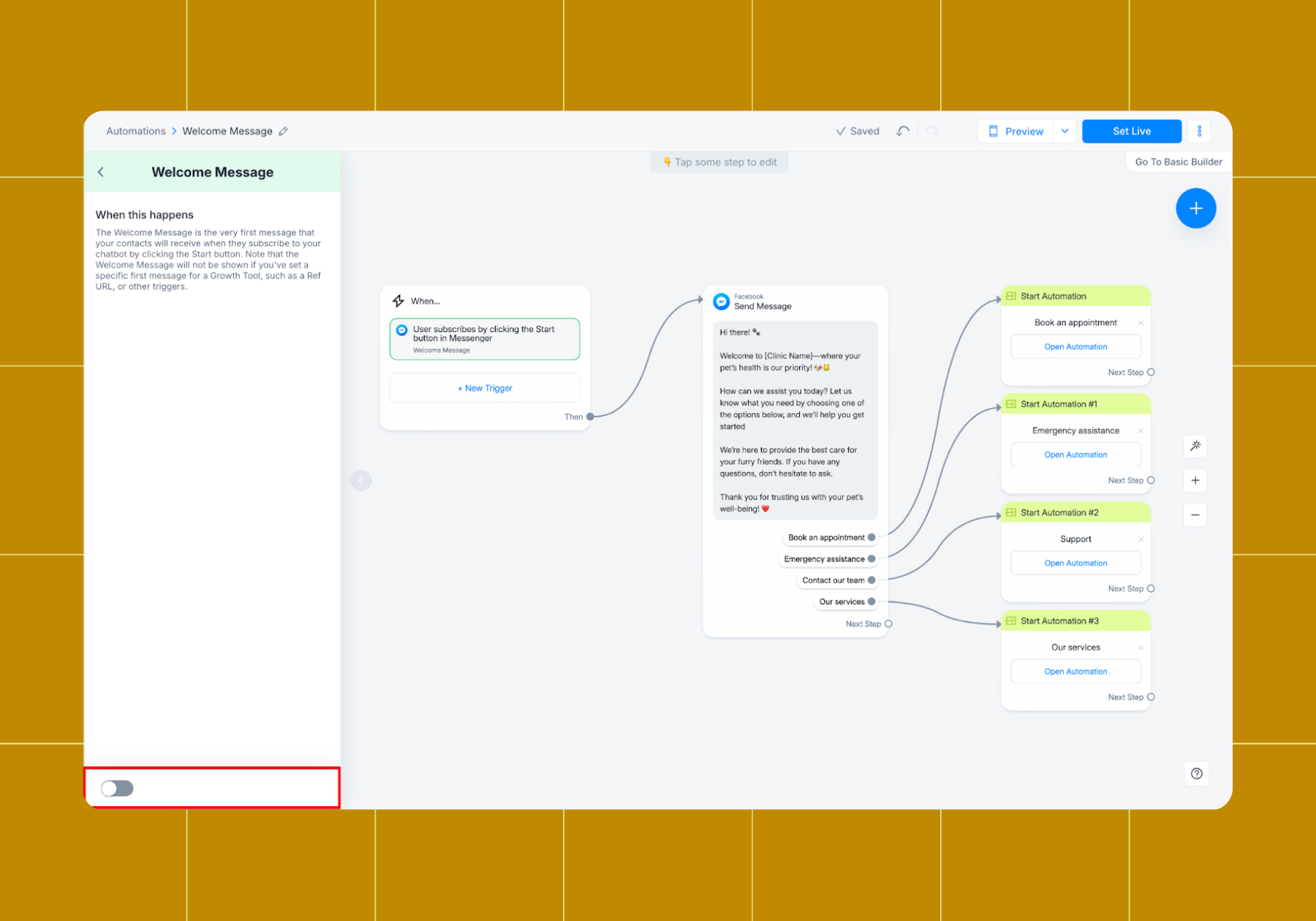Remove Emergency assistance with its x icon

pos(1141,431)
